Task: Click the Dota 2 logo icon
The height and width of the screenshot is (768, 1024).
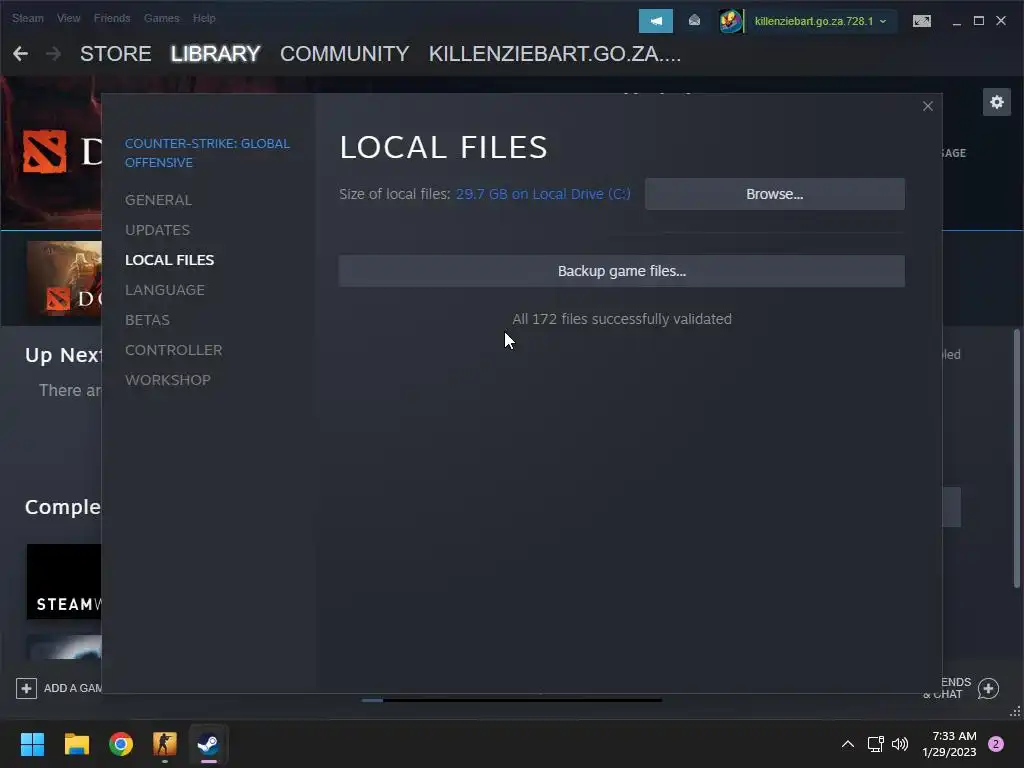Action: point(44,152)
